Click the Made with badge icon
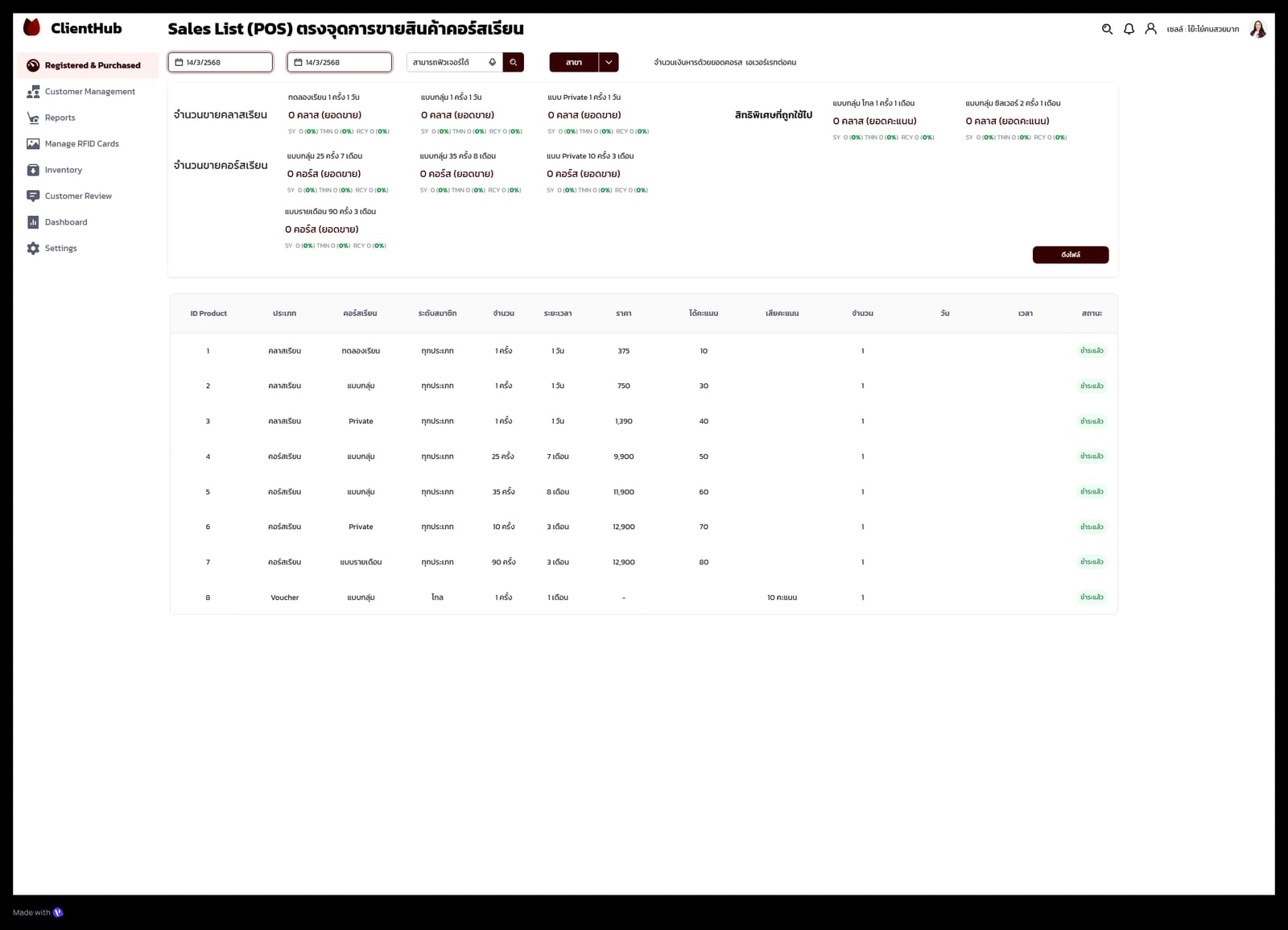The height and width of the screenshot is (930, 1288). pos(58,912)
